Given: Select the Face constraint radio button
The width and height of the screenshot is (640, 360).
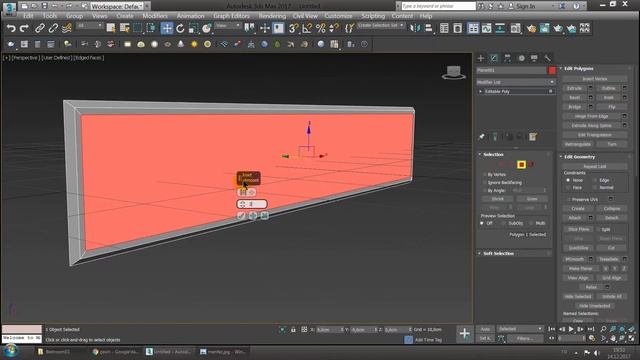Looking at the screenshot, I should pos(568,187).
